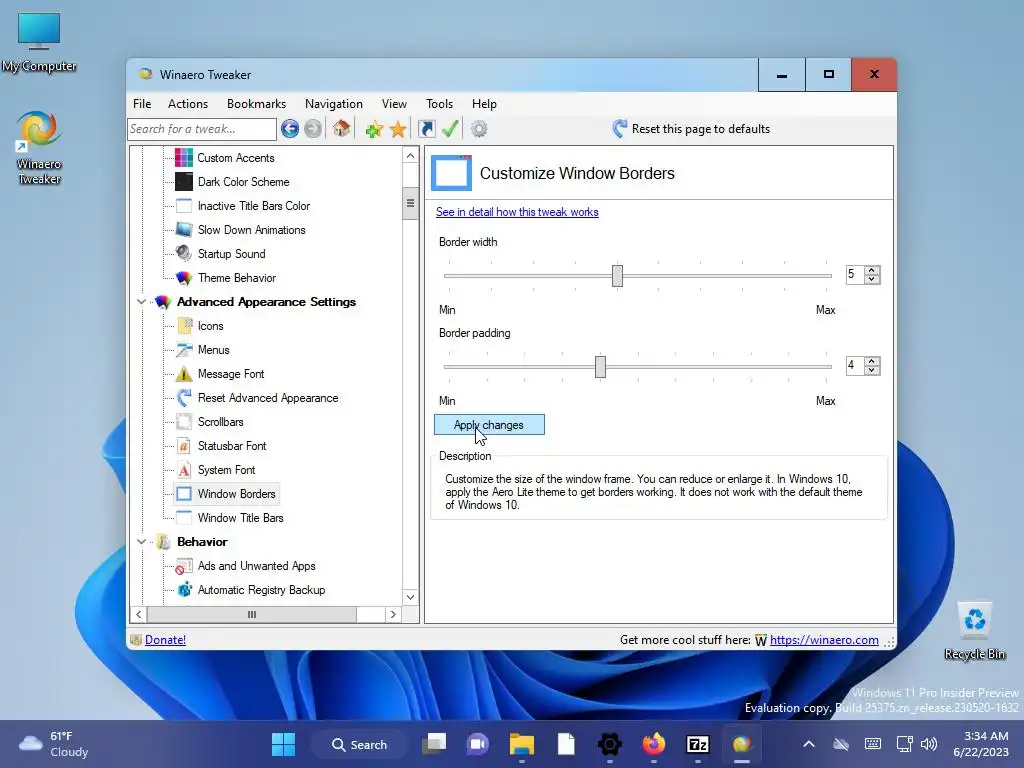
Task: Collapse Advanced Appearance Settings category
Action: [141, 302]
